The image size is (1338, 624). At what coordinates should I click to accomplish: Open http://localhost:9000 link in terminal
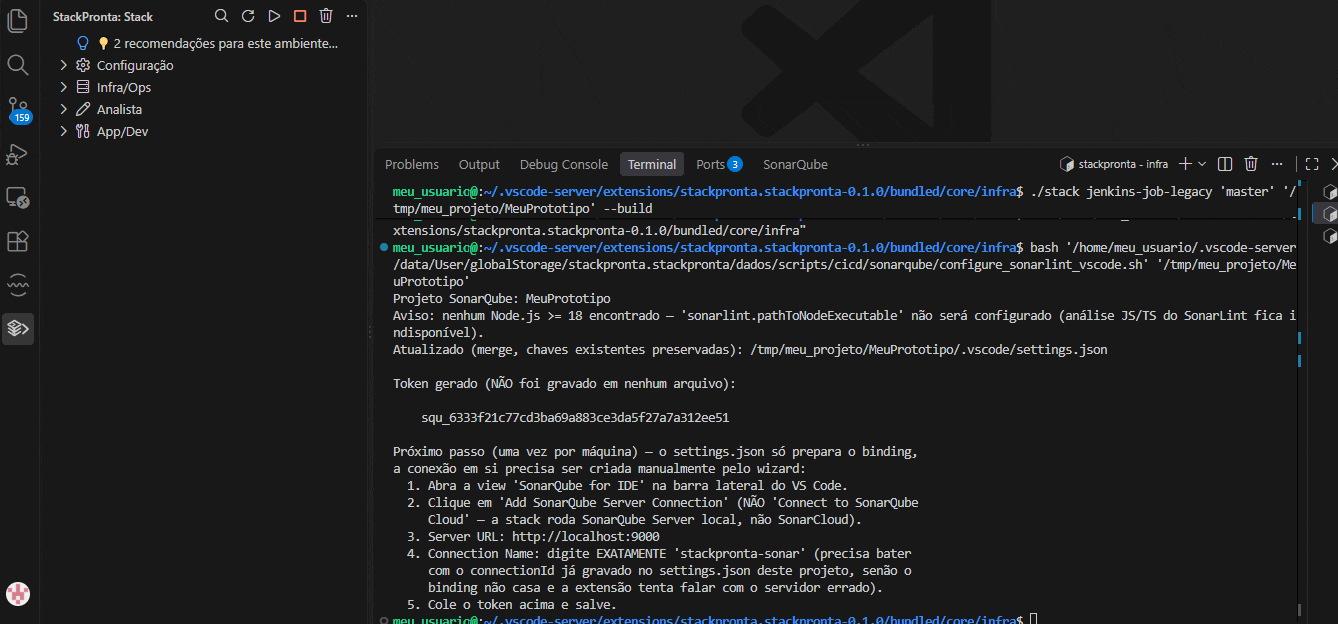[x=586, y=537]
